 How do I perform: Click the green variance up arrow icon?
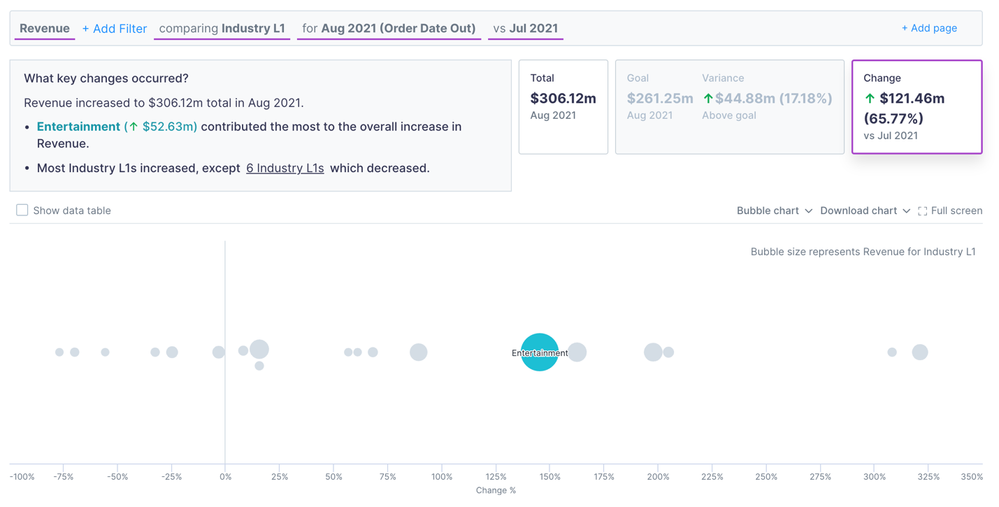[x=708, y=98]
